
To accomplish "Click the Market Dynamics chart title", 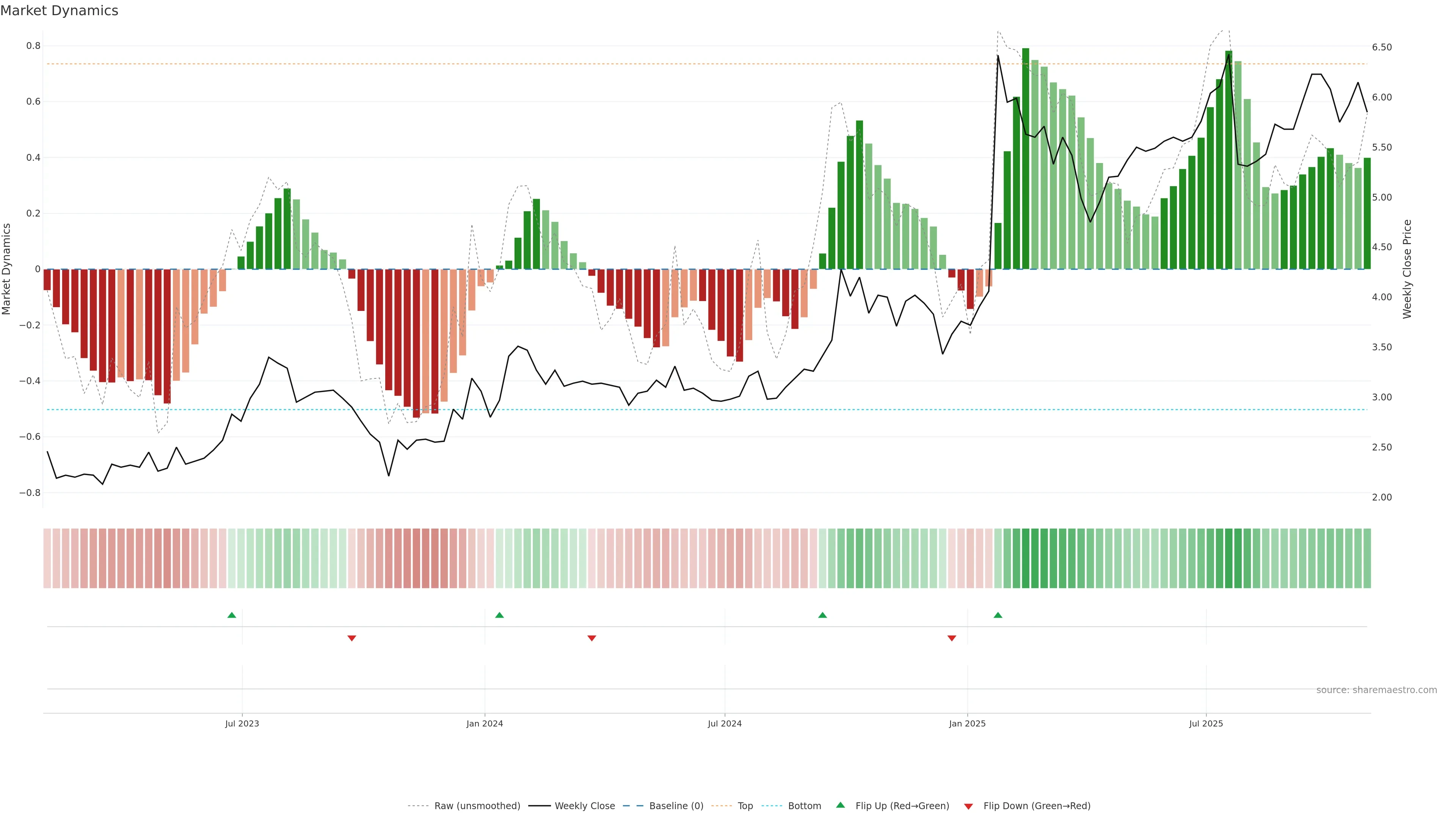I will (x=60, y=11).
